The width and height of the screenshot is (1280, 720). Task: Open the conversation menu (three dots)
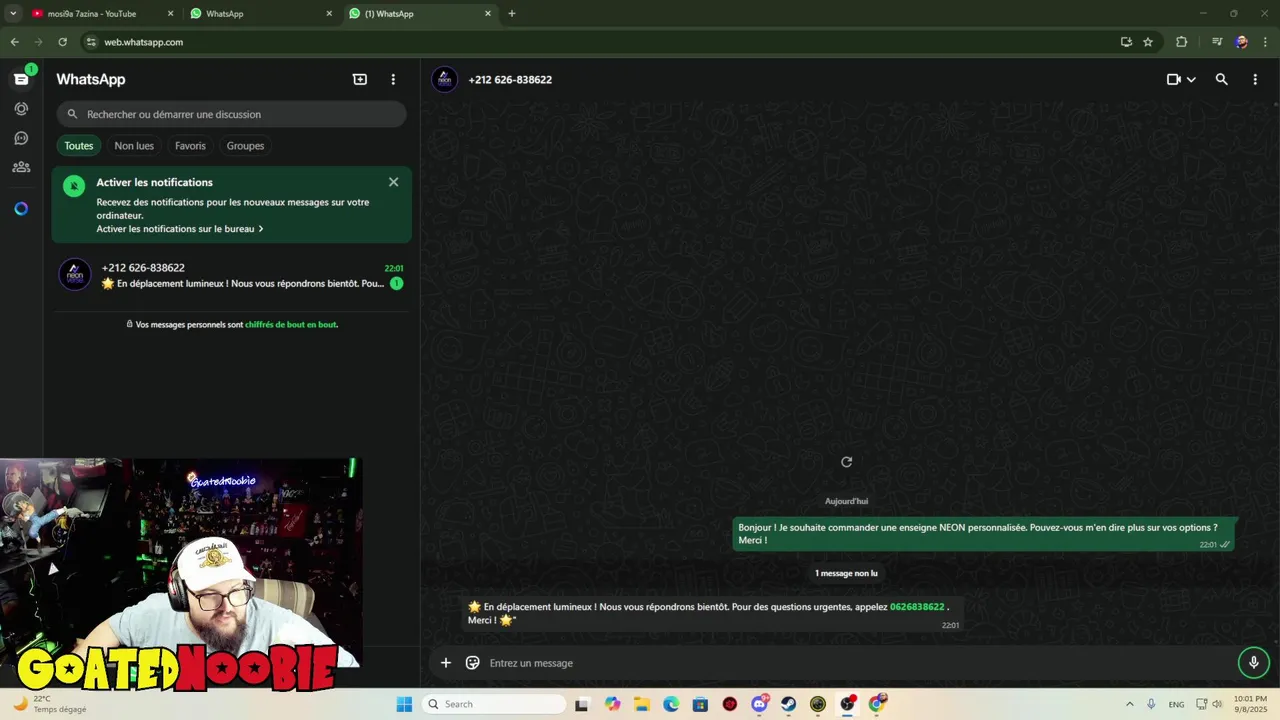click(x=1255, y=79)
